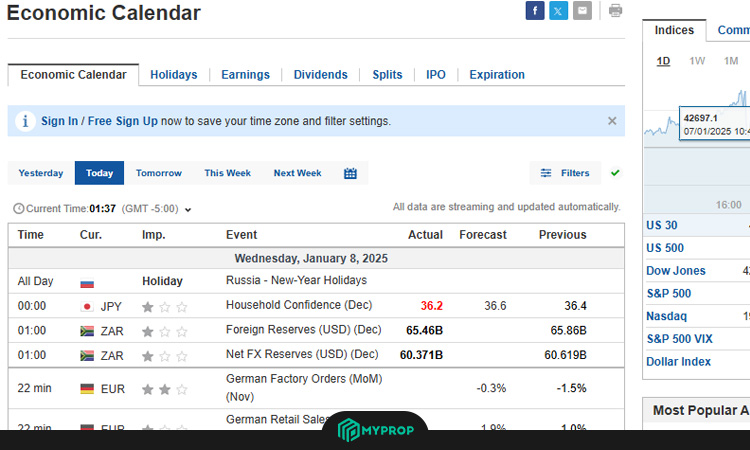
Task: Open the Splits tab
Action: pos(387,75)
